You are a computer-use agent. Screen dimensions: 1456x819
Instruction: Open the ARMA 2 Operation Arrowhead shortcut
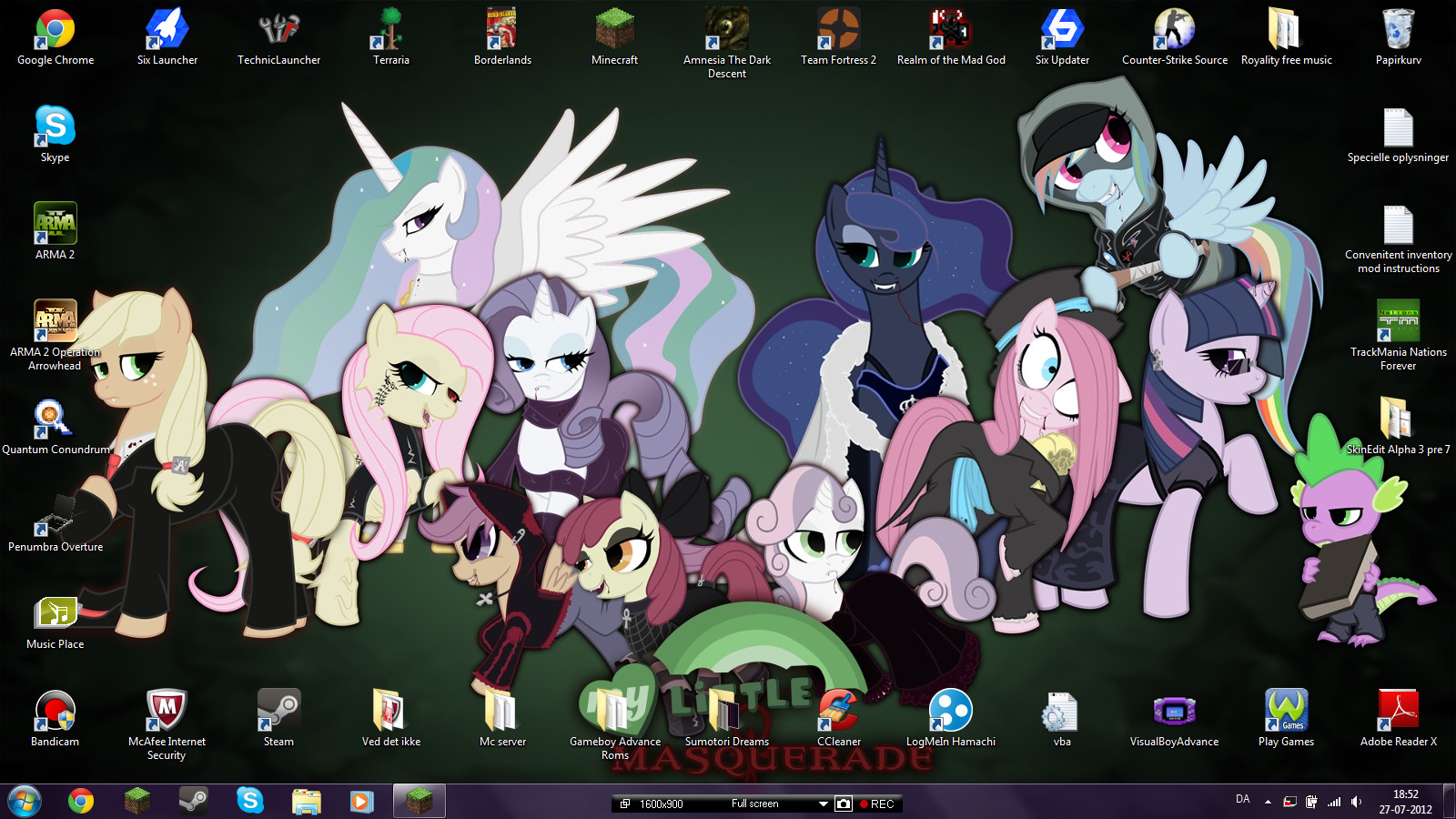click(55, 323)
